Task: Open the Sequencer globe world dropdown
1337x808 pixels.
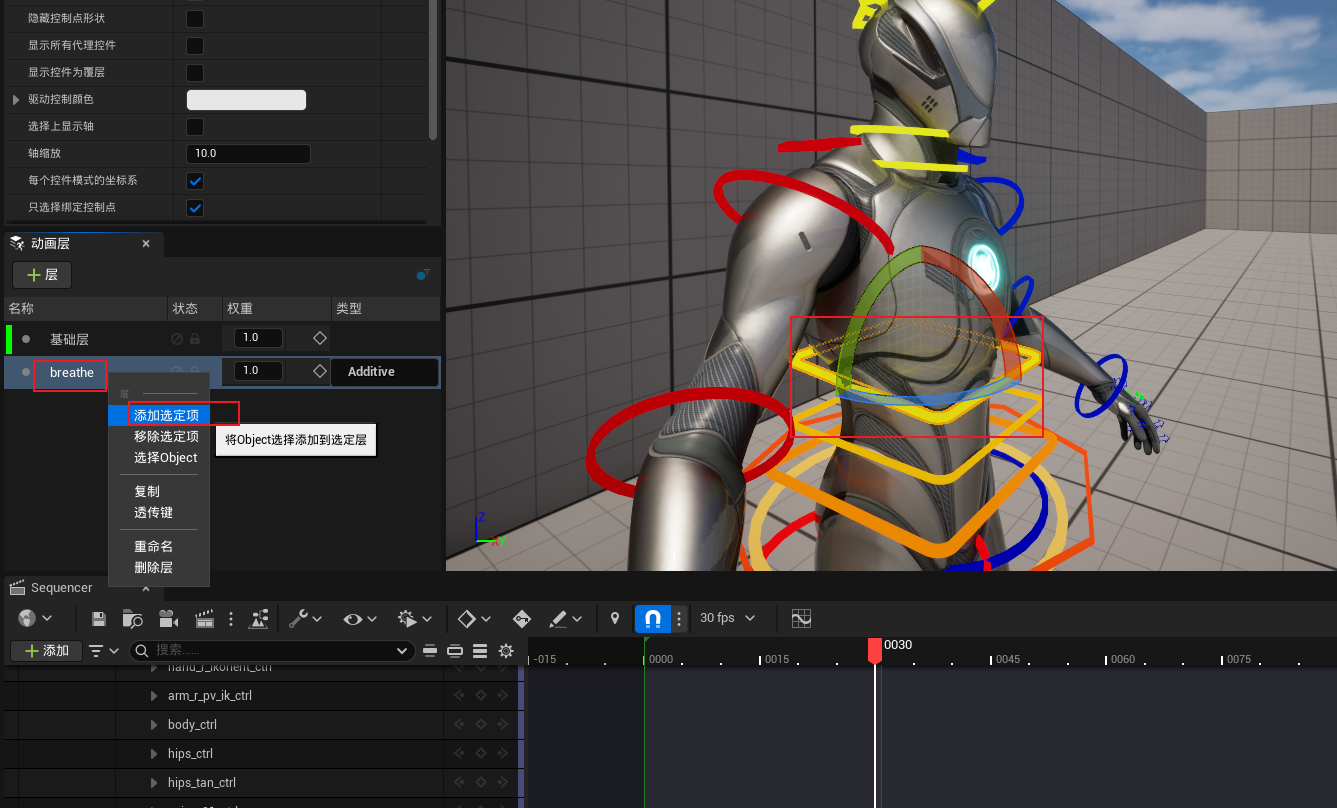Action: 35,619
